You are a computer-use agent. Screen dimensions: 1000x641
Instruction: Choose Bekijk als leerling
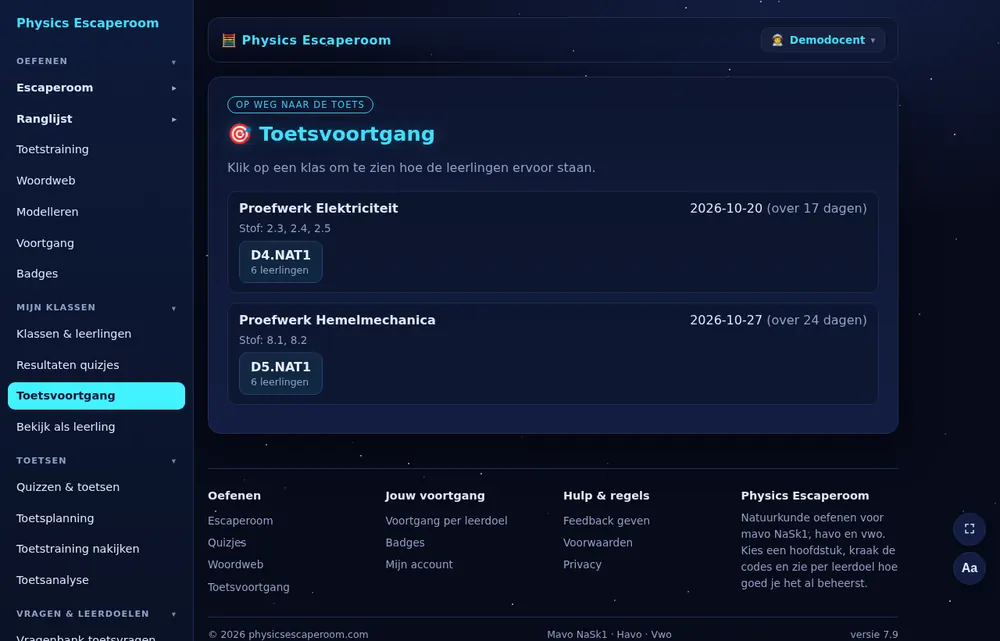(96, 427)
